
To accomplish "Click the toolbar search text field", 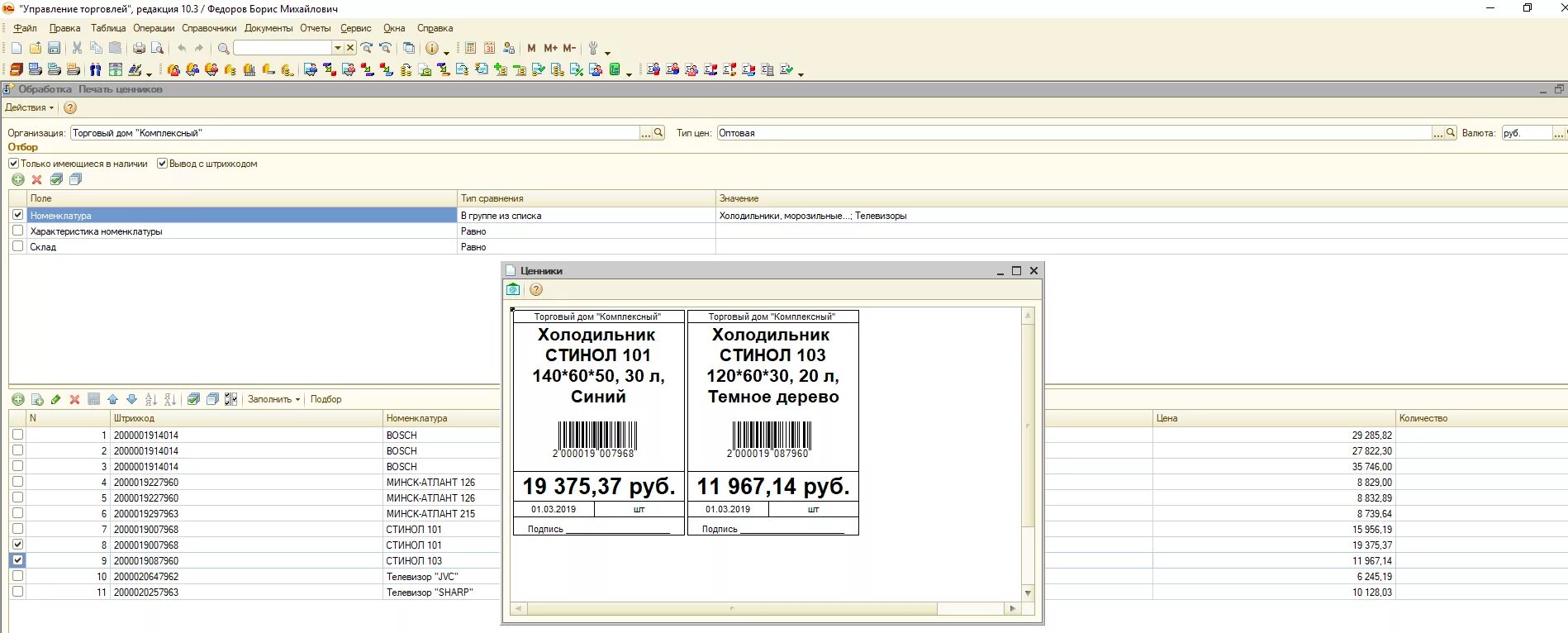I will click(283, 49).
